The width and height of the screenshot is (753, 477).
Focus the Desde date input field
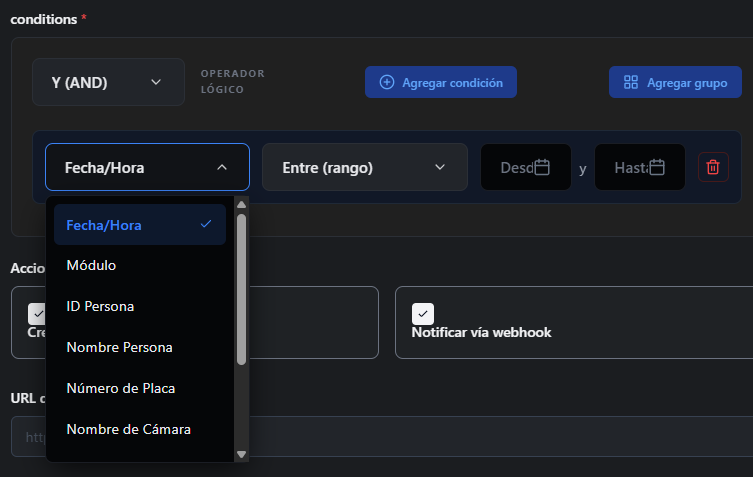coord(526,167)
